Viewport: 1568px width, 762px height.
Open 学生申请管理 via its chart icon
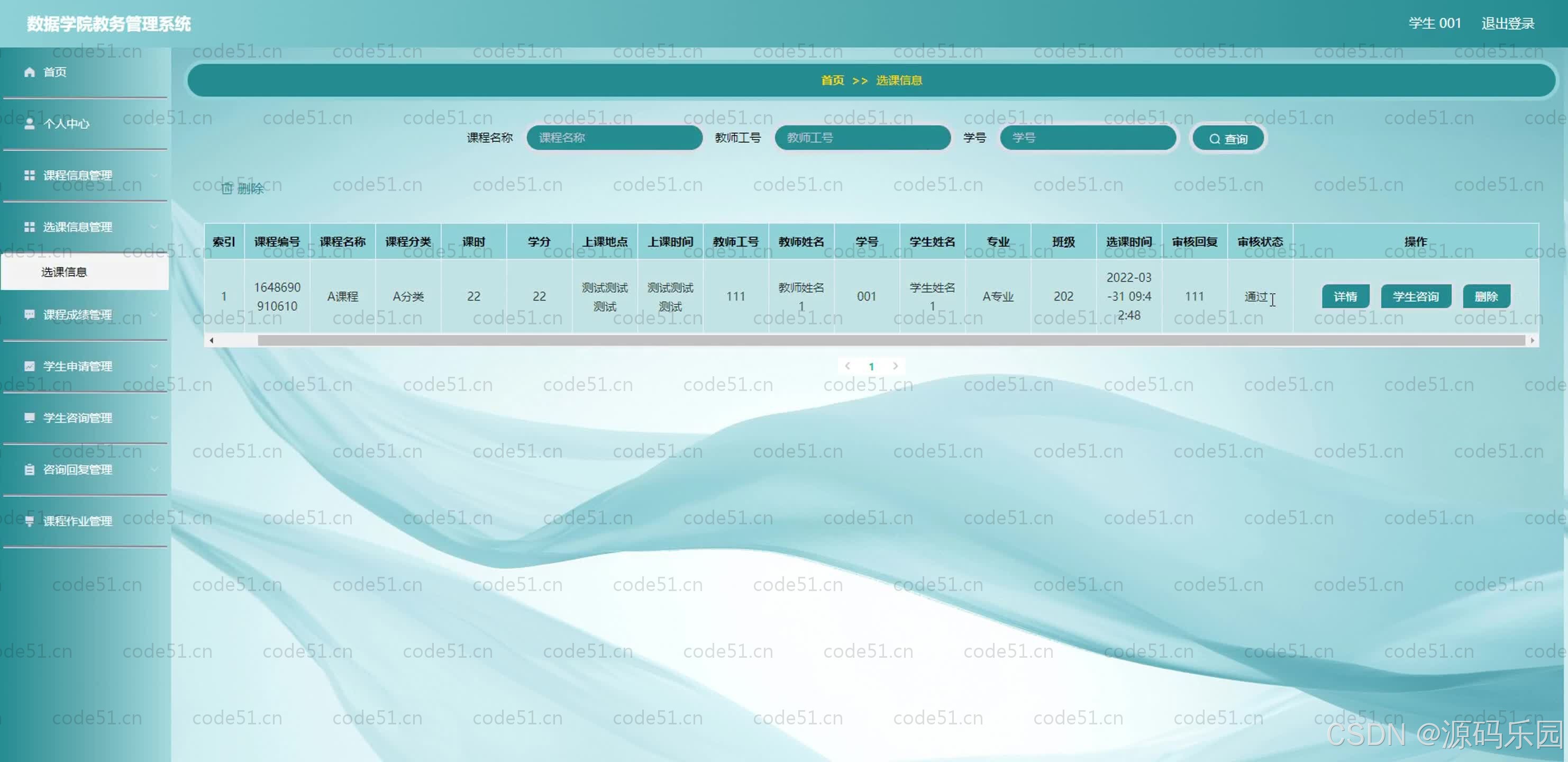tap(29, 366)
